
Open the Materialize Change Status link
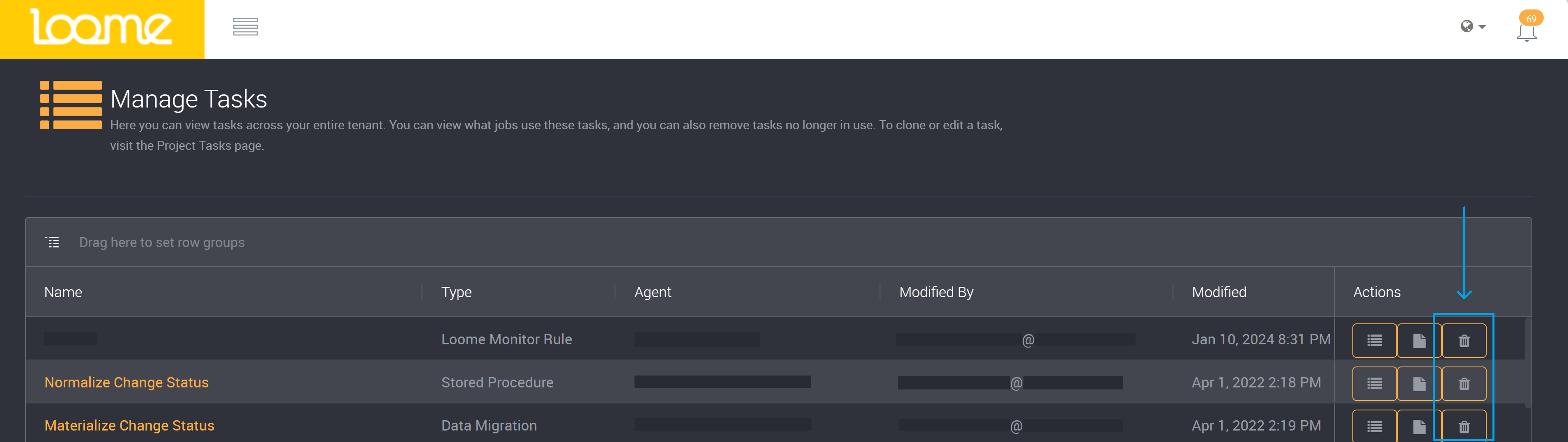tap(129, 426)
